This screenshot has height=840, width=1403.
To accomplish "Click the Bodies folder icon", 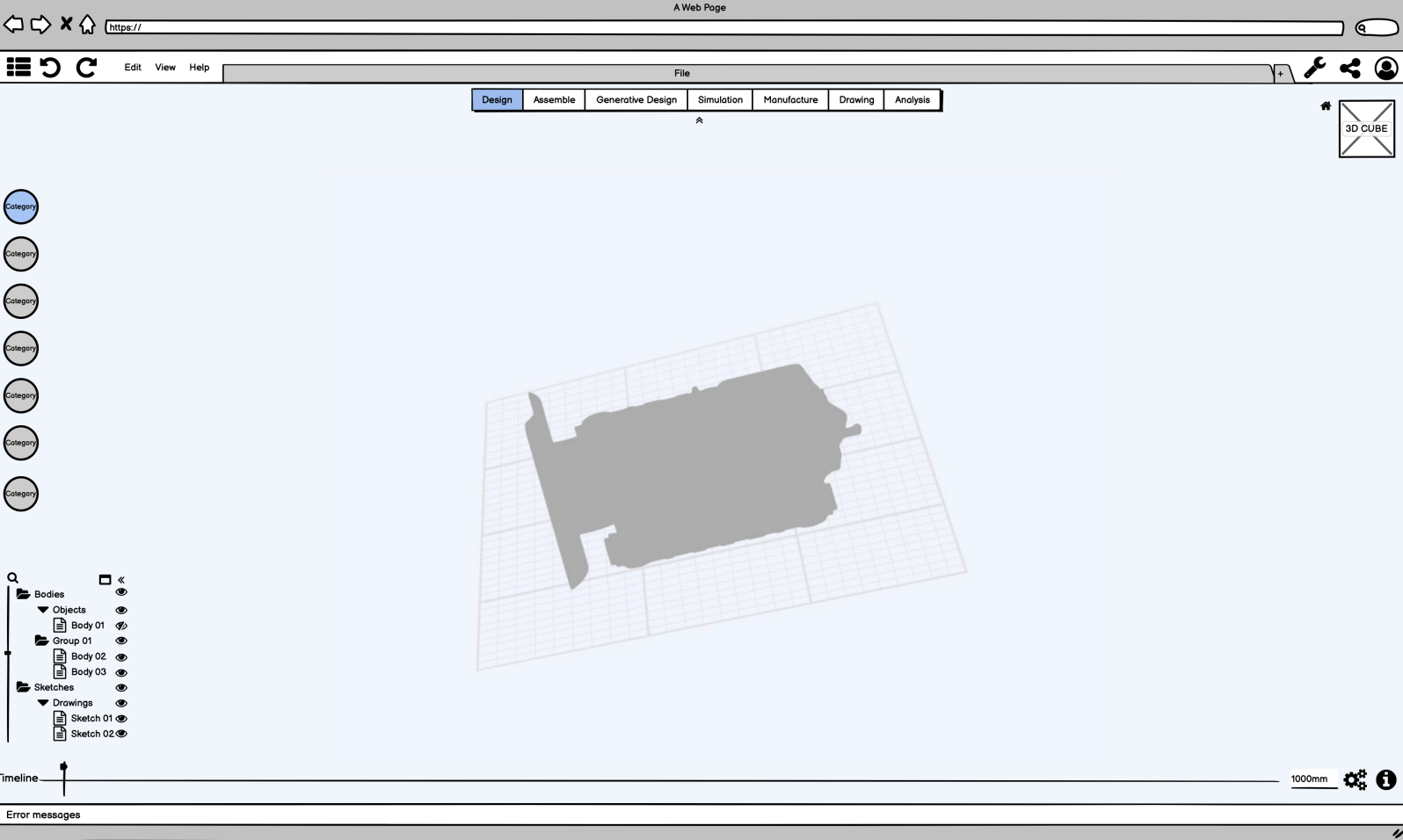I will (24, 594).
